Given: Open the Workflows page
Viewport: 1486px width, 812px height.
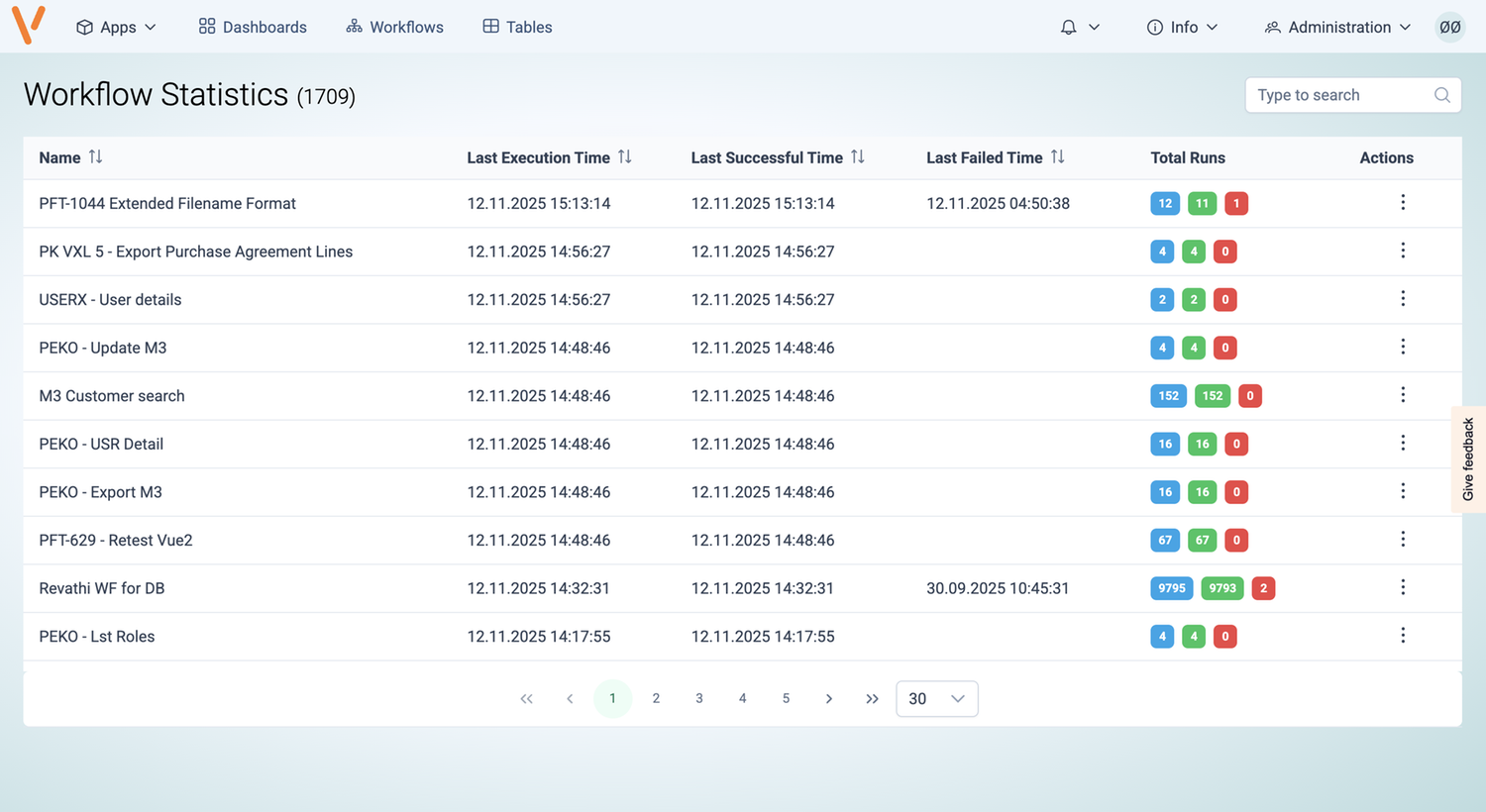Looking at the screenshot, I should coord(394,27).
